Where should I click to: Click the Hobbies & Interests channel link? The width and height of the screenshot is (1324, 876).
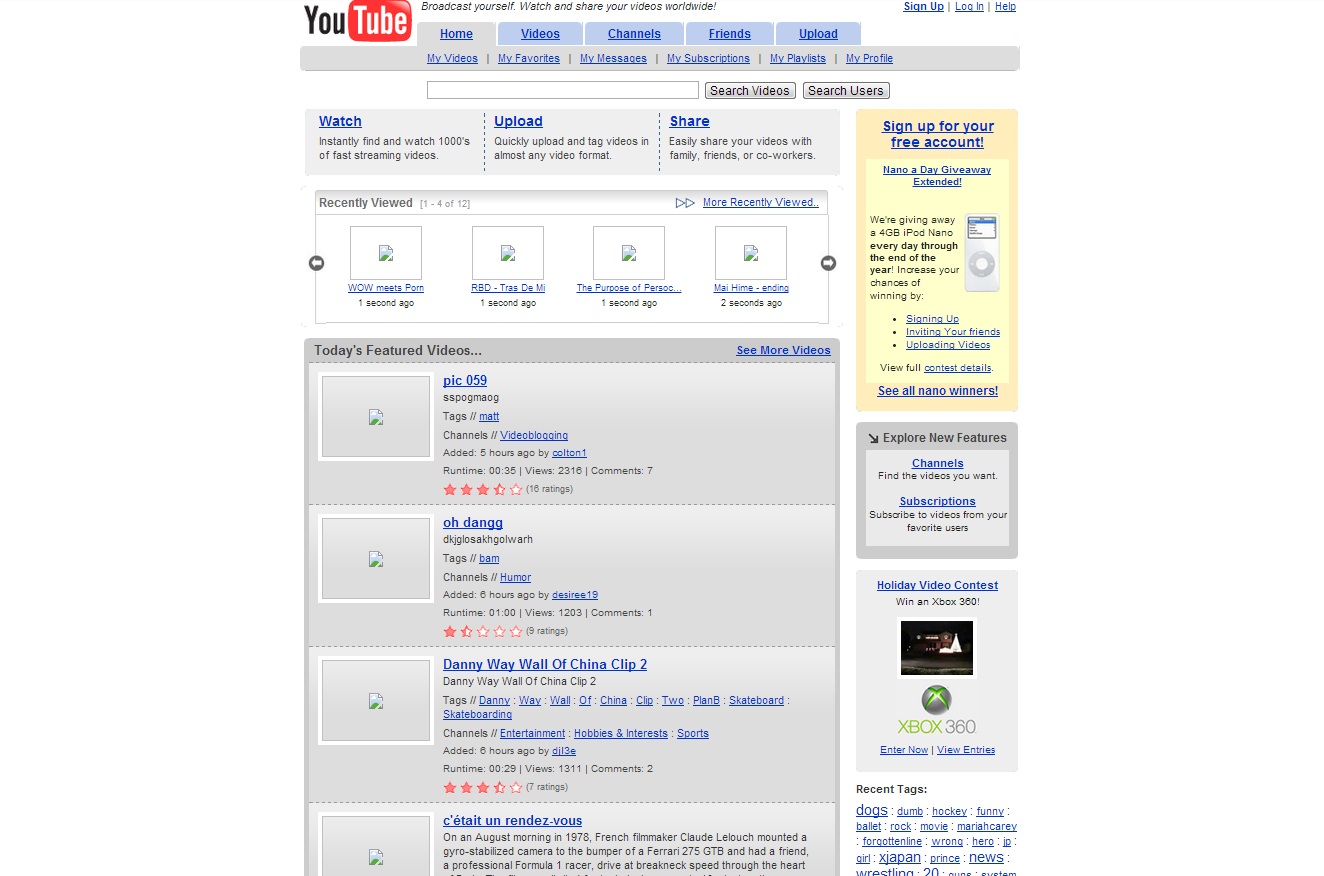[x=620, y=734]
